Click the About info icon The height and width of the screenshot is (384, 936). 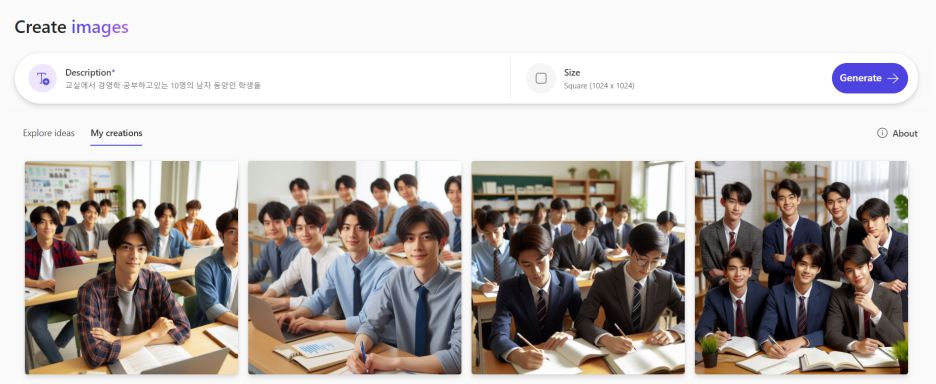tap(882, 133)
